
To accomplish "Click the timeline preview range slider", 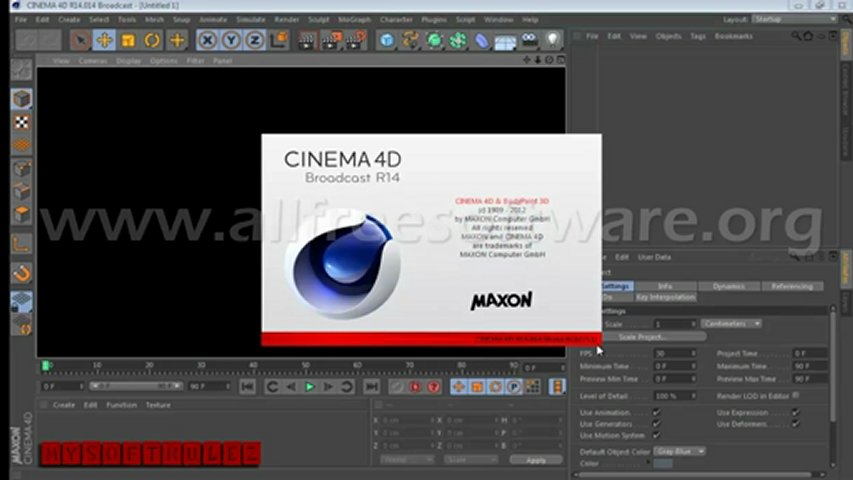I will click(135, 386).
